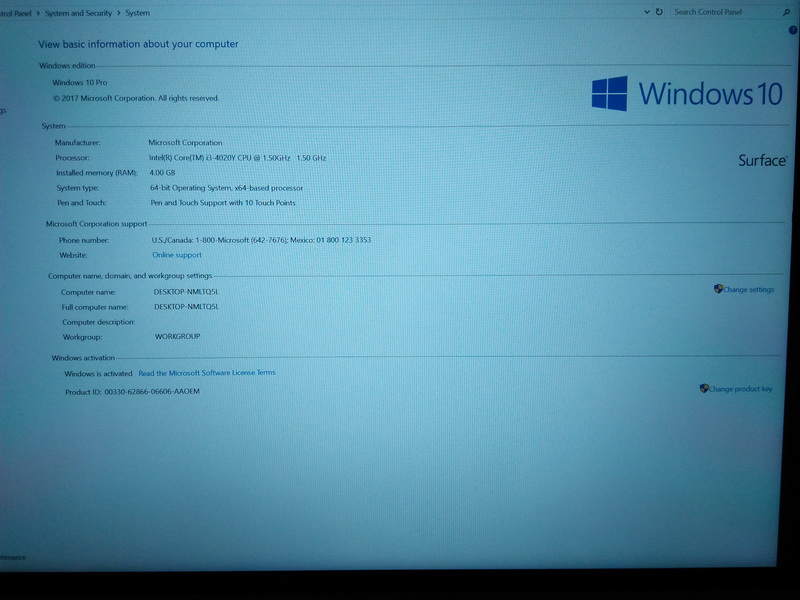Select the System breadcrumb item
This screenshot has height=600, width=800.
(x=137, y=13)
